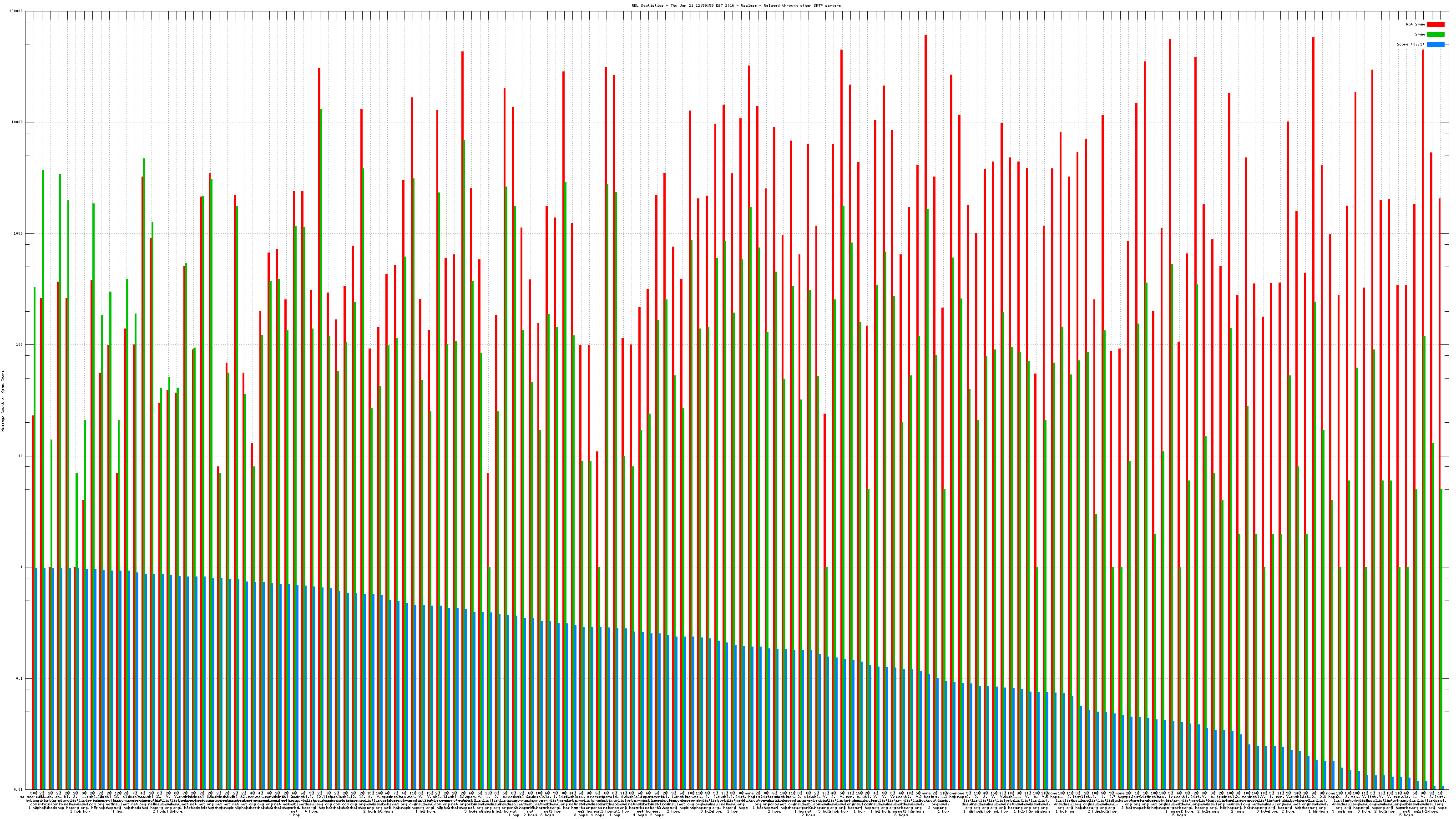Click the blue Score (0..1) legend swatch
This screenshot has height=819, width=1456.
pos(1435,44)
